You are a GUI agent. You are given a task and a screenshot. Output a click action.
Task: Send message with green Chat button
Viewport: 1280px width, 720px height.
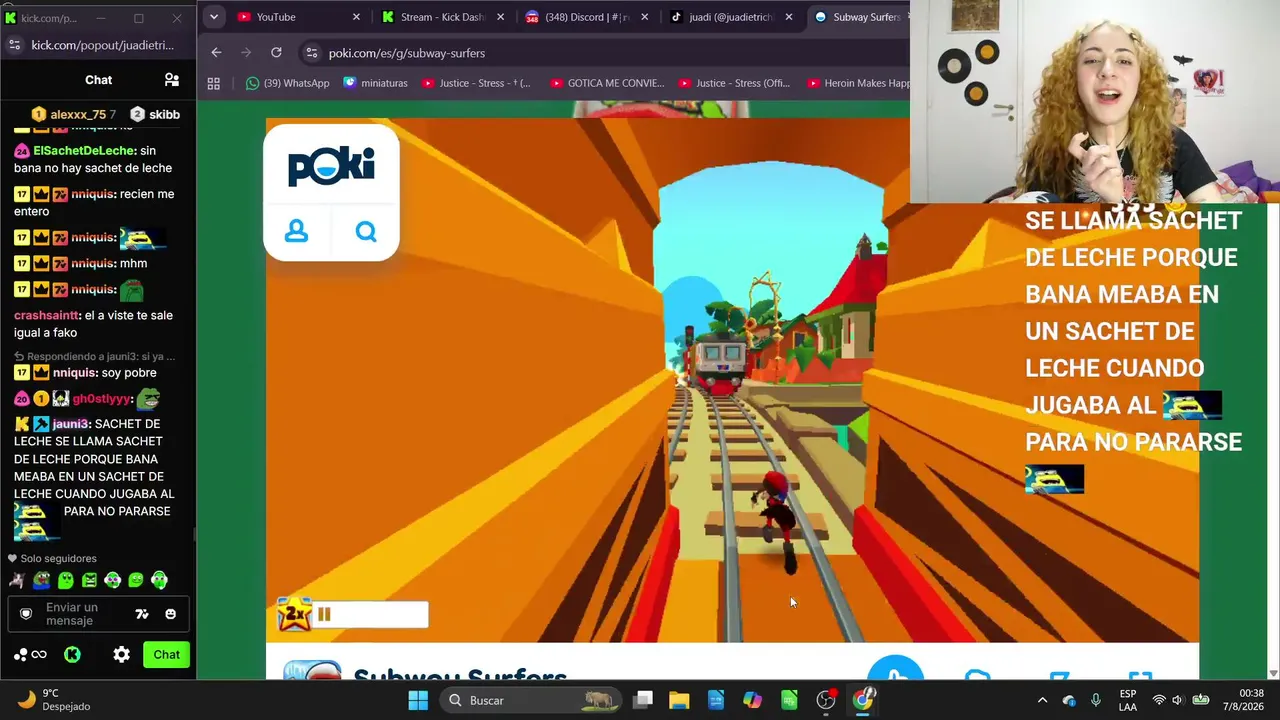167,655
